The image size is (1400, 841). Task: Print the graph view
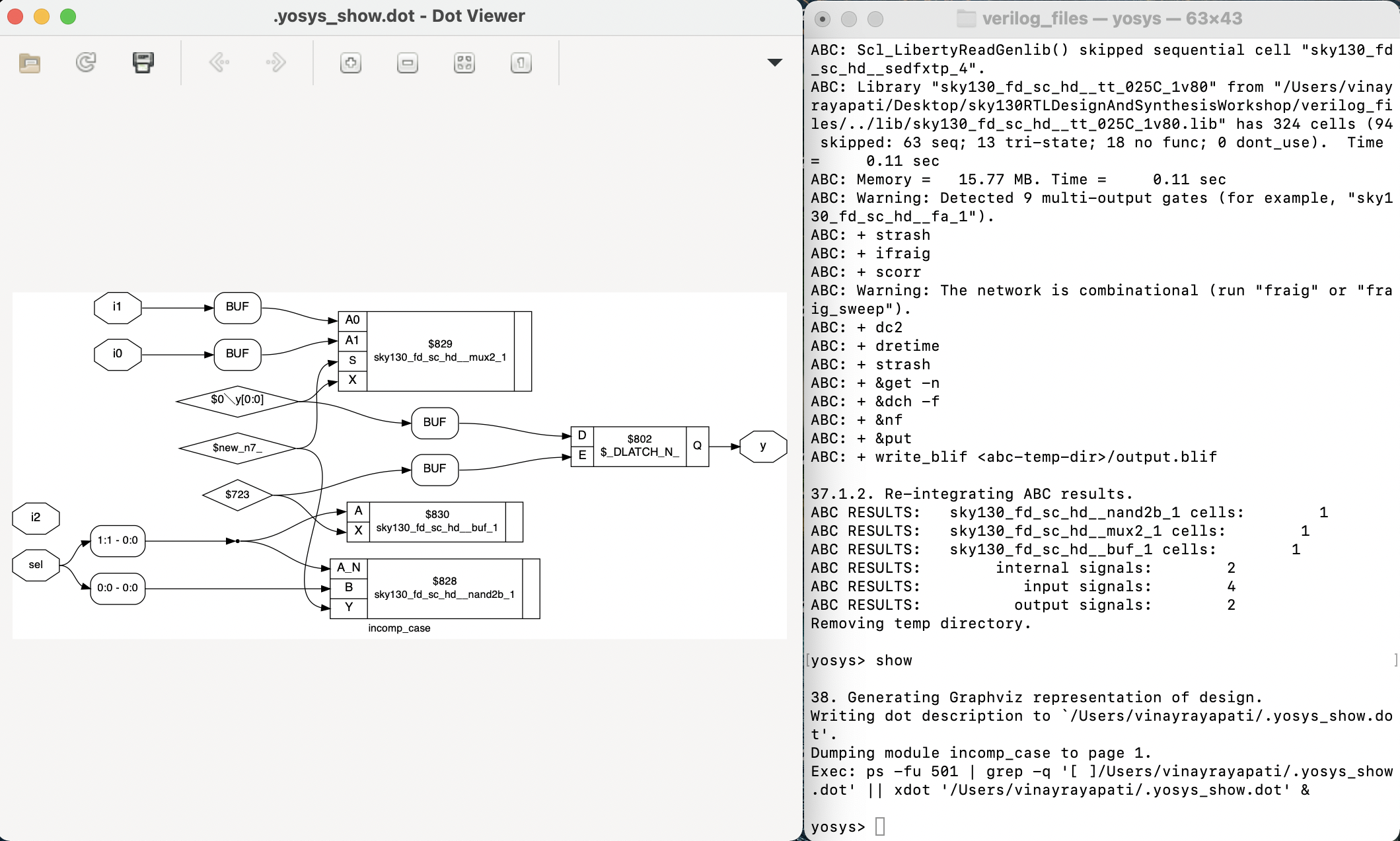click(x=143, y=62)
